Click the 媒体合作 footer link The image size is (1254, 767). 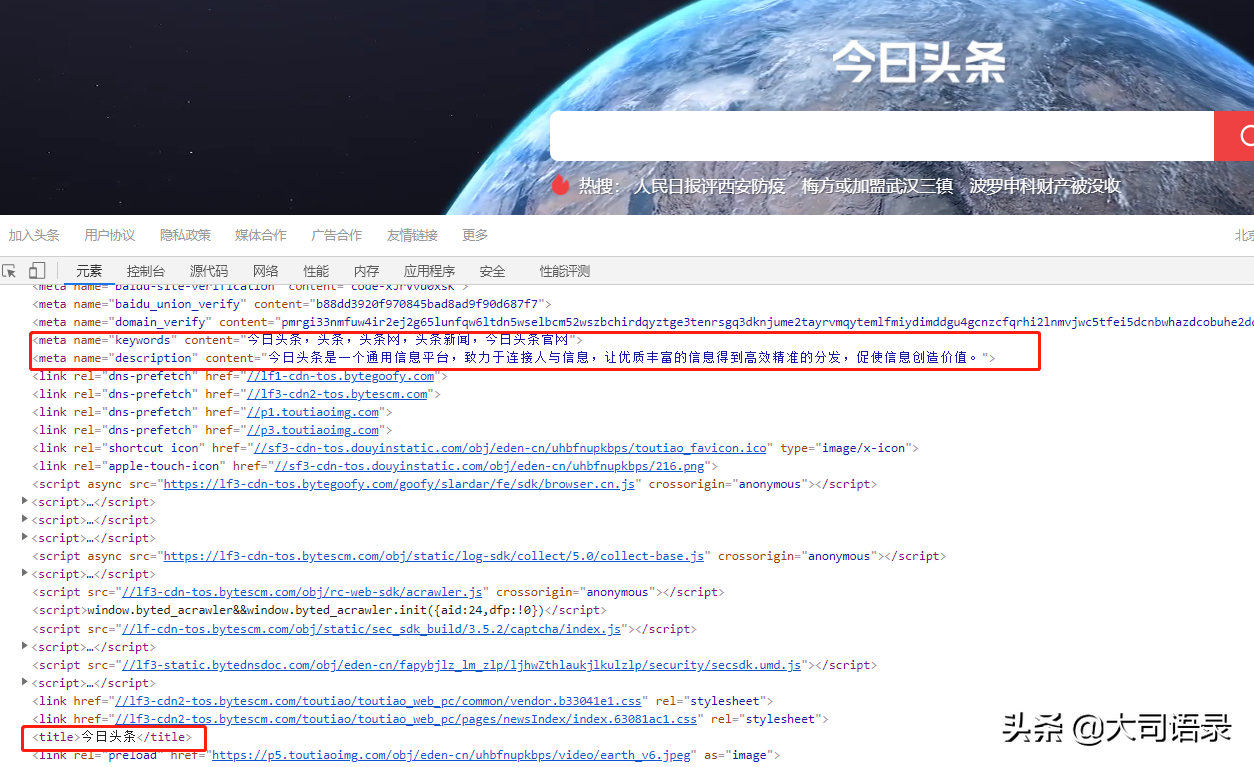click(x=261, y=235)
